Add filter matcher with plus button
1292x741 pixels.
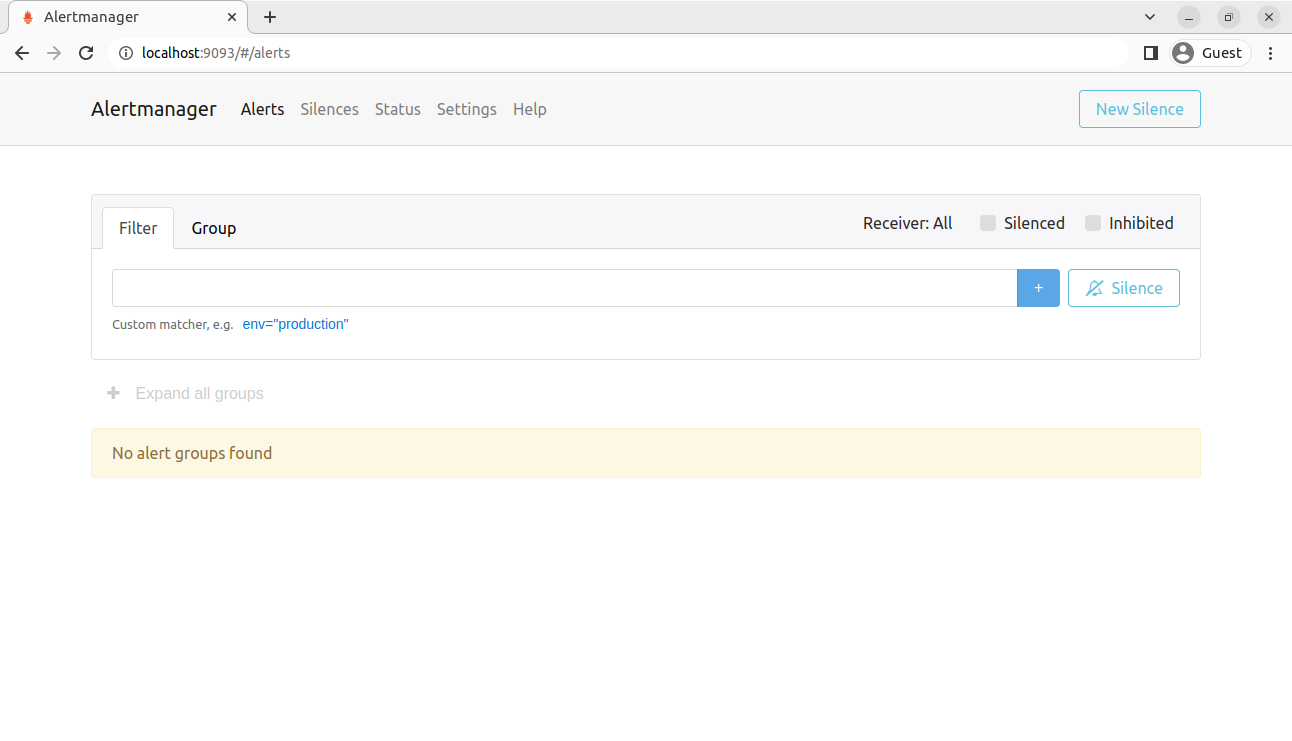(x=1038, y=288)
